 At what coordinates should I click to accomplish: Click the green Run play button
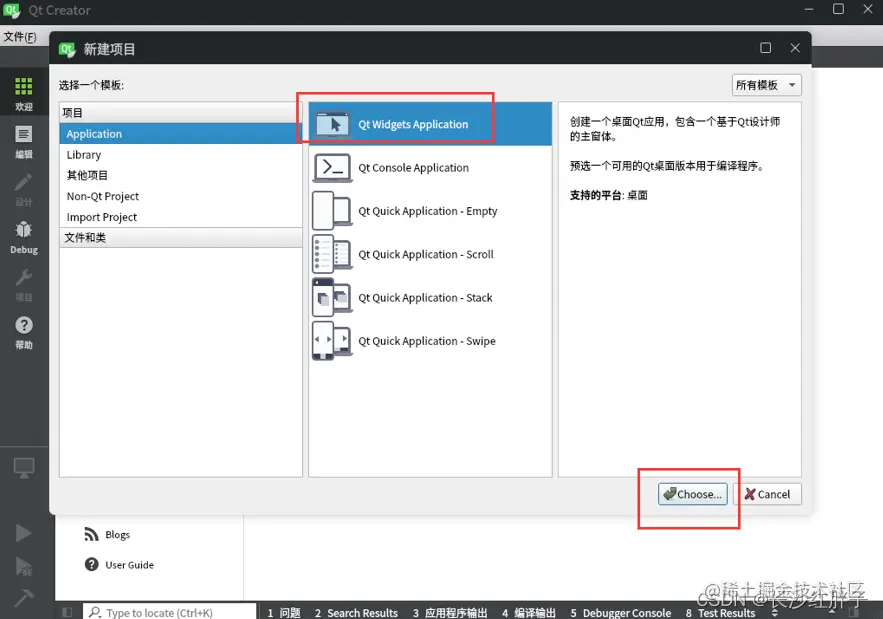(x=24, y=533)
